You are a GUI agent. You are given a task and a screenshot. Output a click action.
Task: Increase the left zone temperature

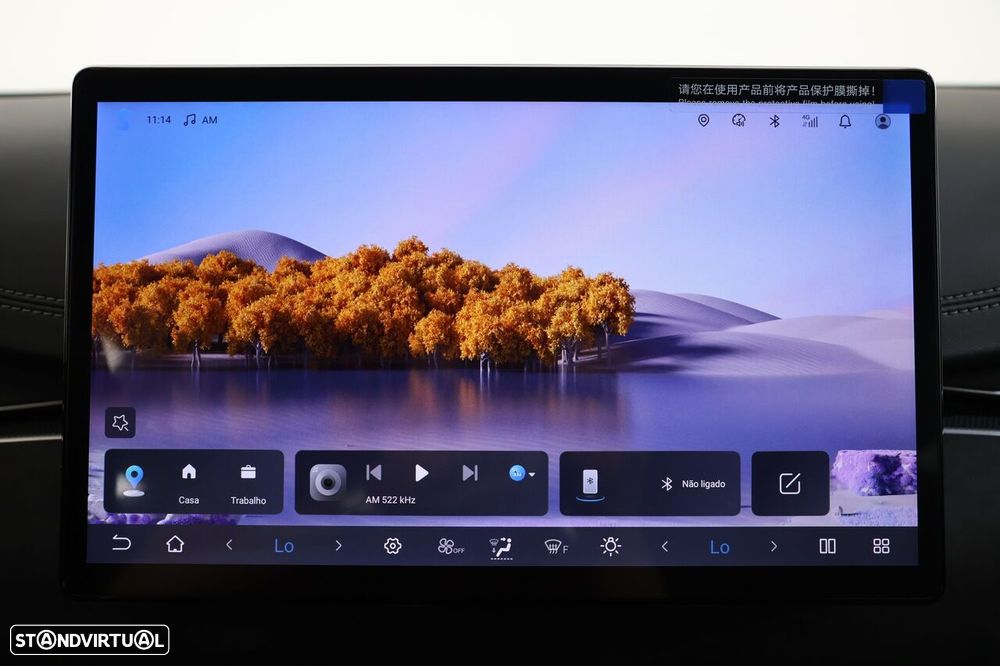pos(338,545)
